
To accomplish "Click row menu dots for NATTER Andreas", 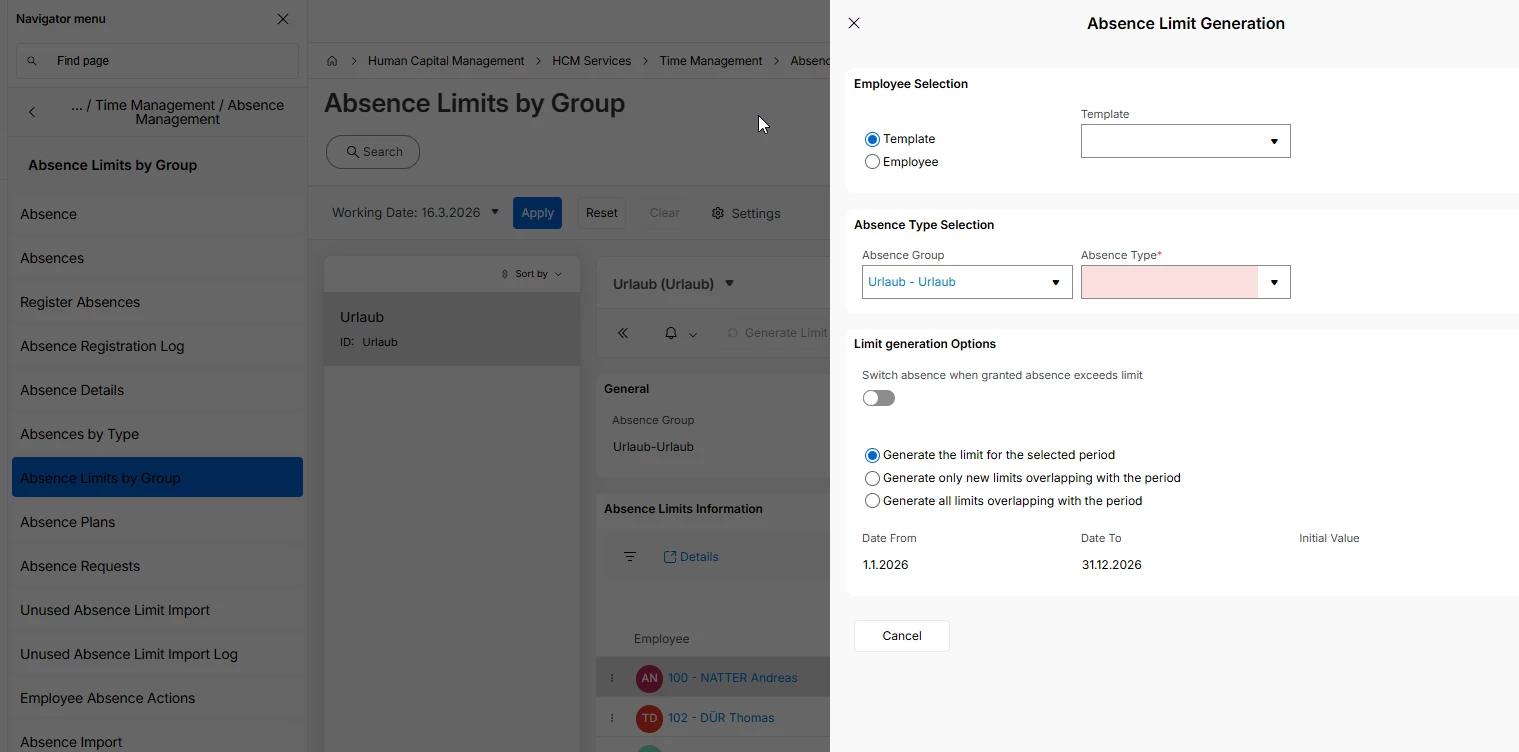I will point(612,678).
